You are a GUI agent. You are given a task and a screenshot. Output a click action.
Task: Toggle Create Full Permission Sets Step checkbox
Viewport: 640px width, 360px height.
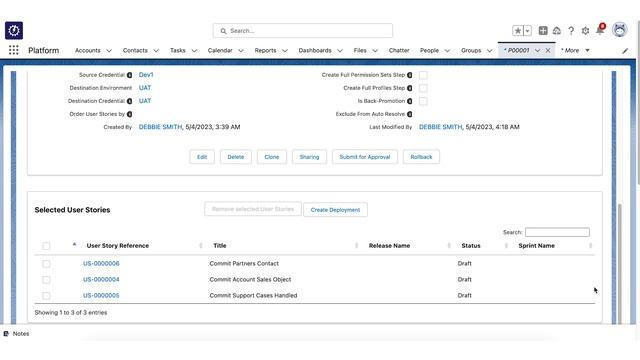point(423,75)
